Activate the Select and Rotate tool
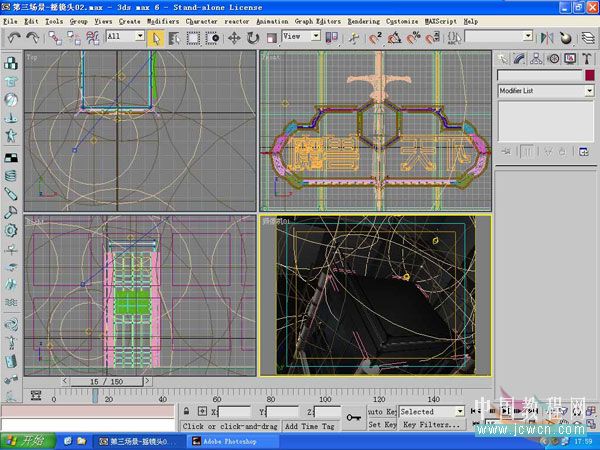This screenshot has height=450, width=600. [253, 38]
